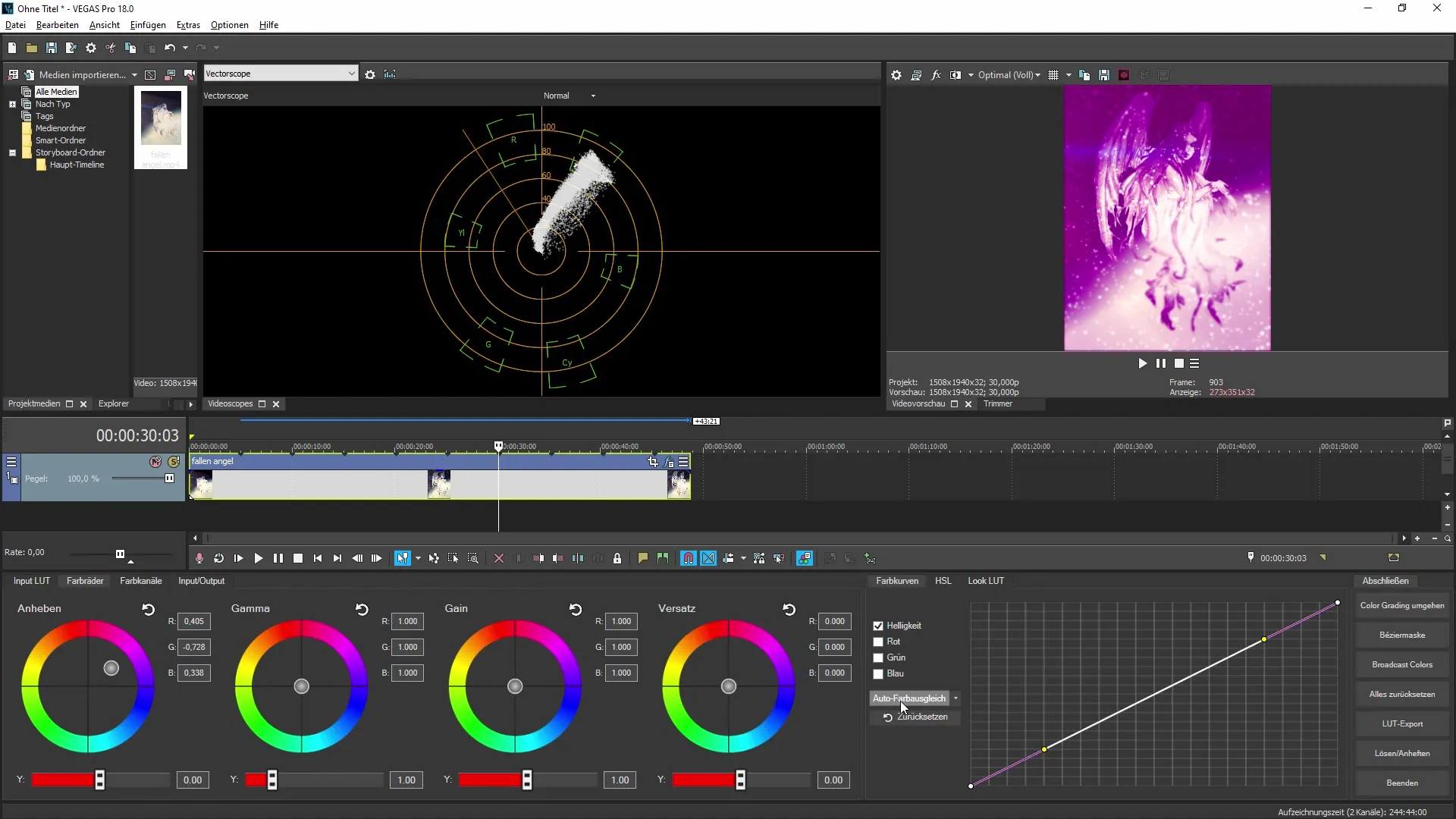The width and height of the screenshot is (1456, 819).
Task: Select the Farbkurven tab
Action: point(898,581)
